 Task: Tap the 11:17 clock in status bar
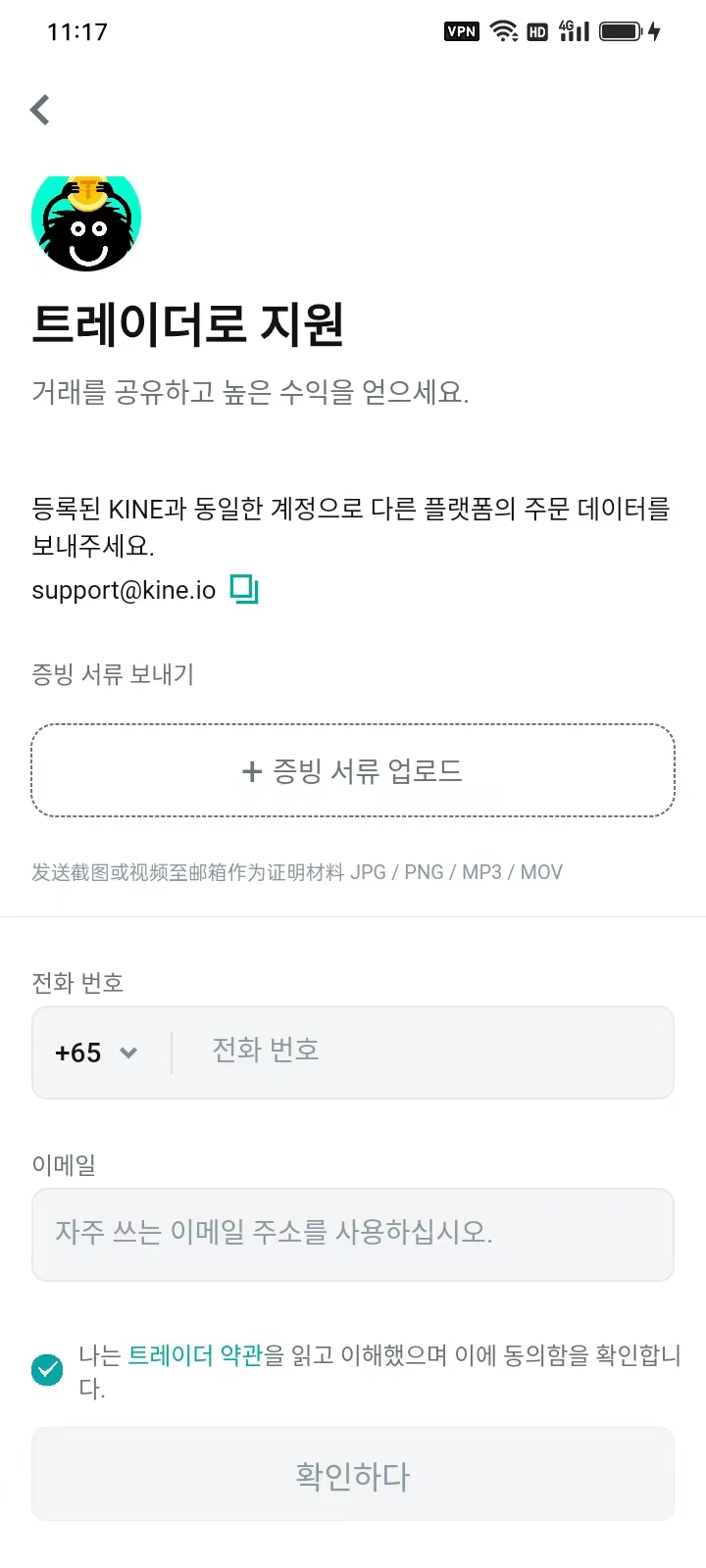77,32
